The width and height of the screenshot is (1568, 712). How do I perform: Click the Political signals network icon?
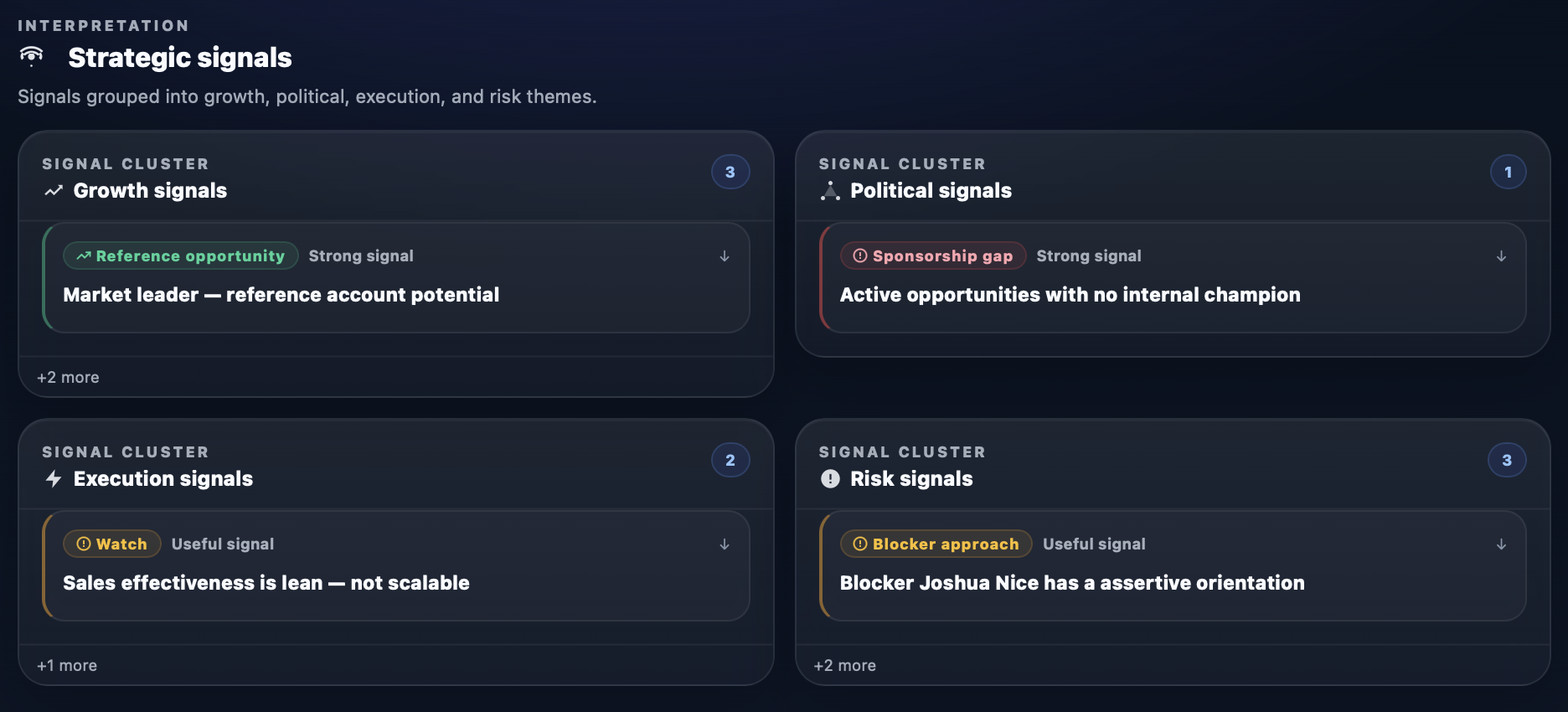(x=830, y=191)
